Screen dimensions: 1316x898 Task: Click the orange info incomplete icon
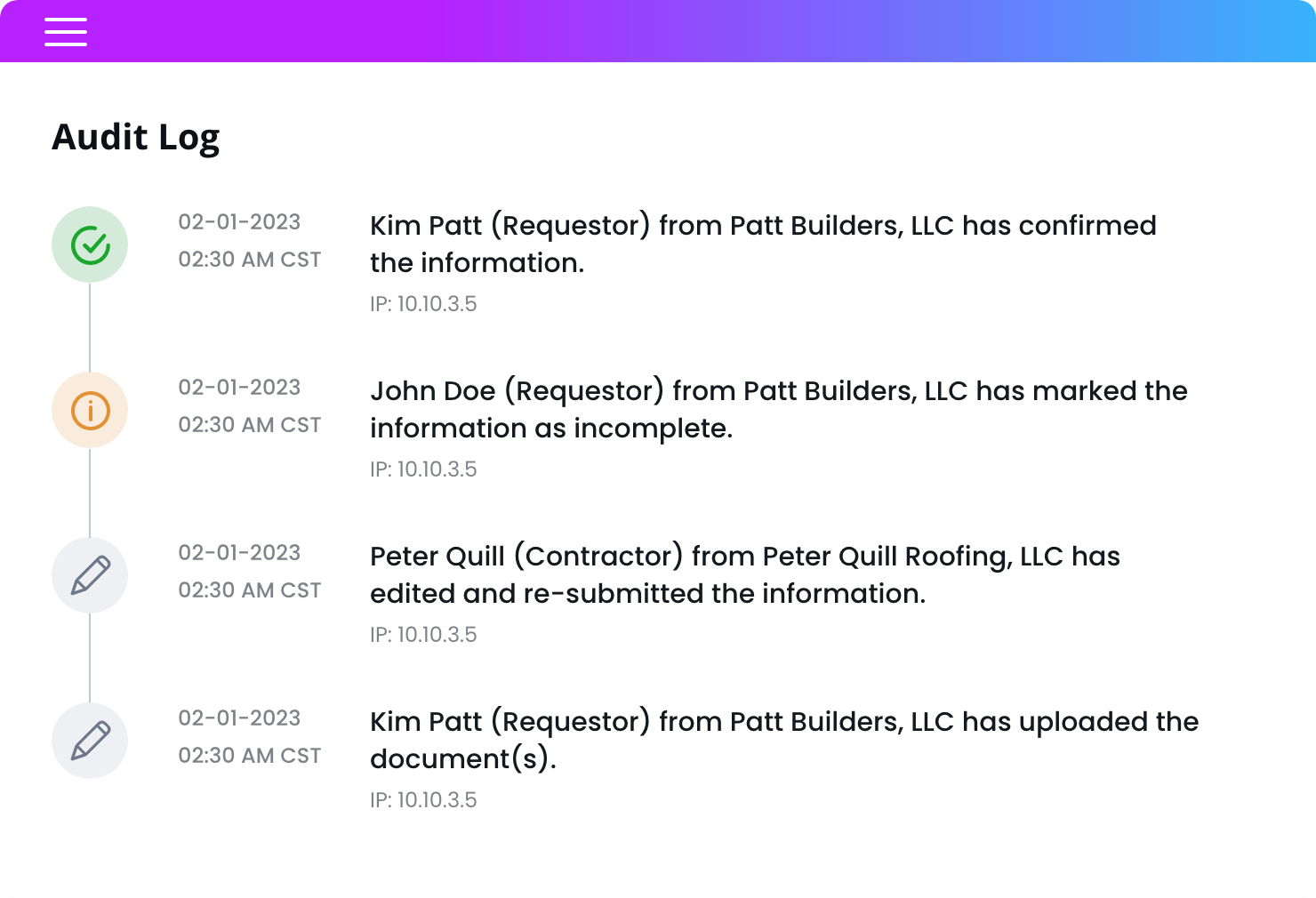tap(90, 410)
